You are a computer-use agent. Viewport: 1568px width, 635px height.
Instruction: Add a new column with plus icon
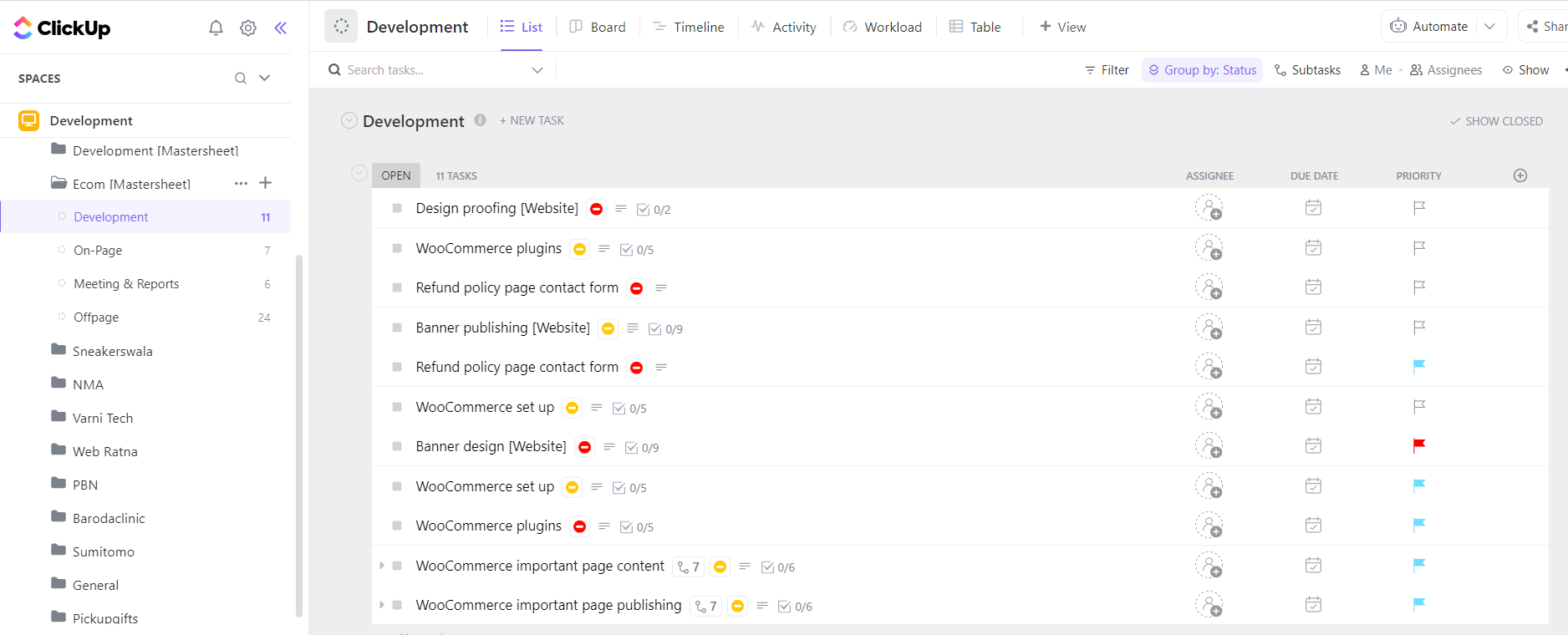tap(1520, 175)
